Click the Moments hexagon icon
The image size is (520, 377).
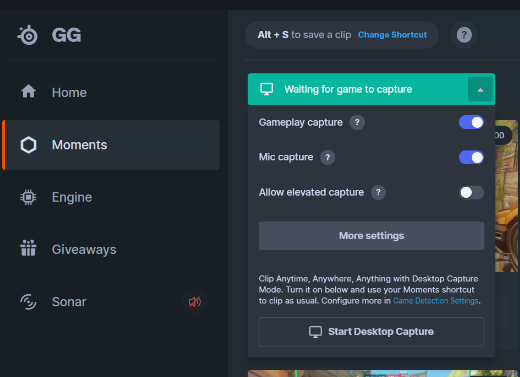pyautogui.click(x=28, y=145)
